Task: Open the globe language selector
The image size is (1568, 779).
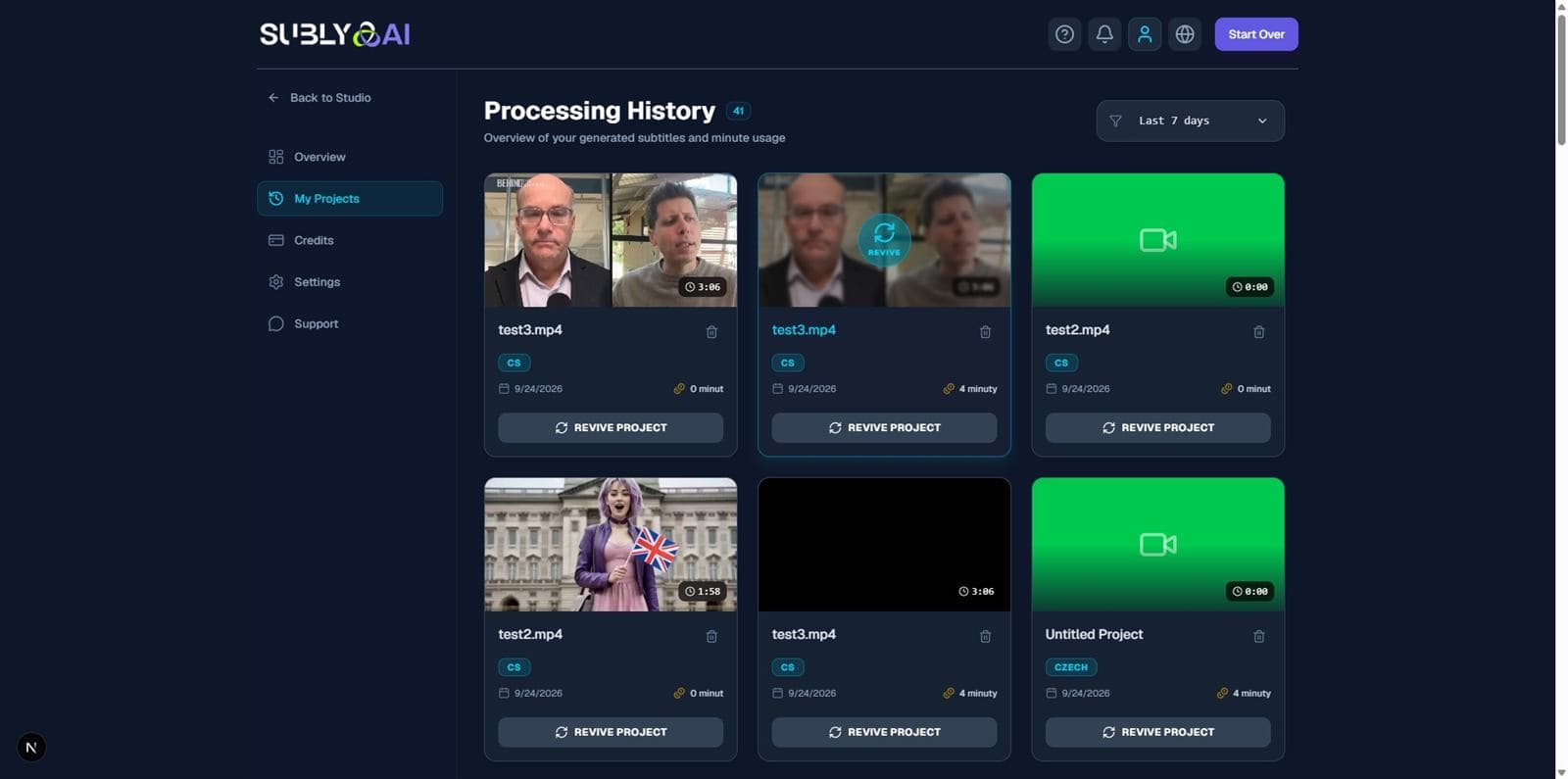Action: click(1185, 34)
